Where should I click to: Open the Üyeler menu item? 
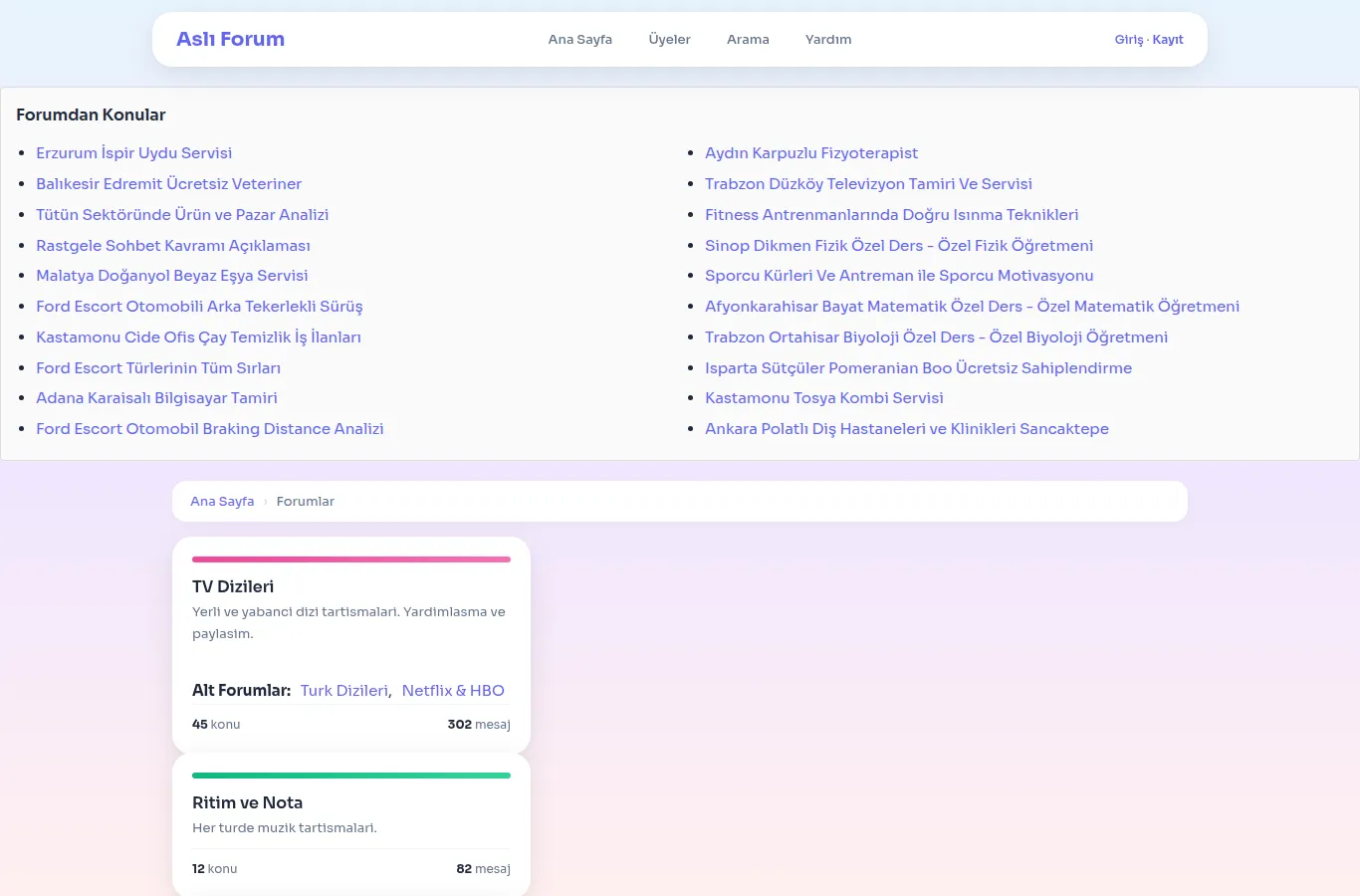pos(669,40)
